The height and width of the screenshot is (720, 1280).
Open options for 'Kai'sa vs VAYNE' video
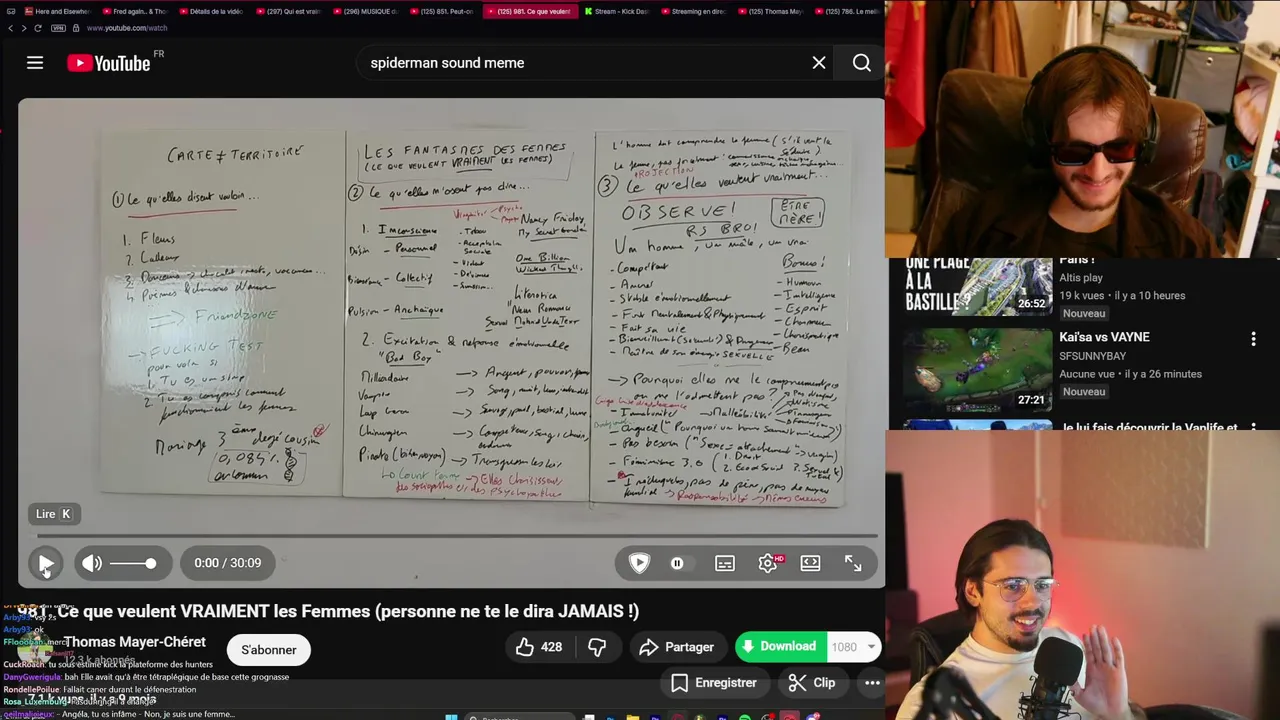(x=1253, y=339)
